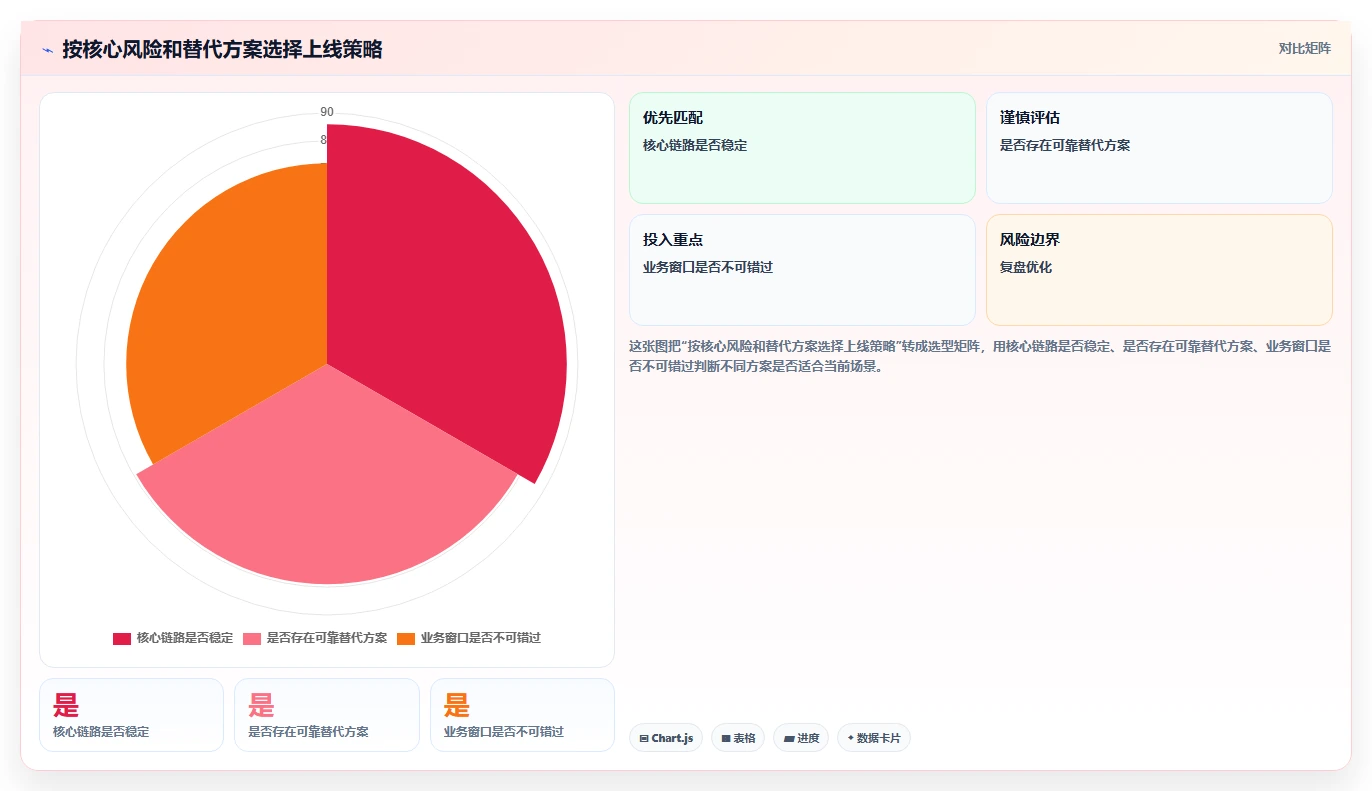Click 业务窗口是否不可错过 legend text
Screen dimensions: 1372x791
click(481, 638)
